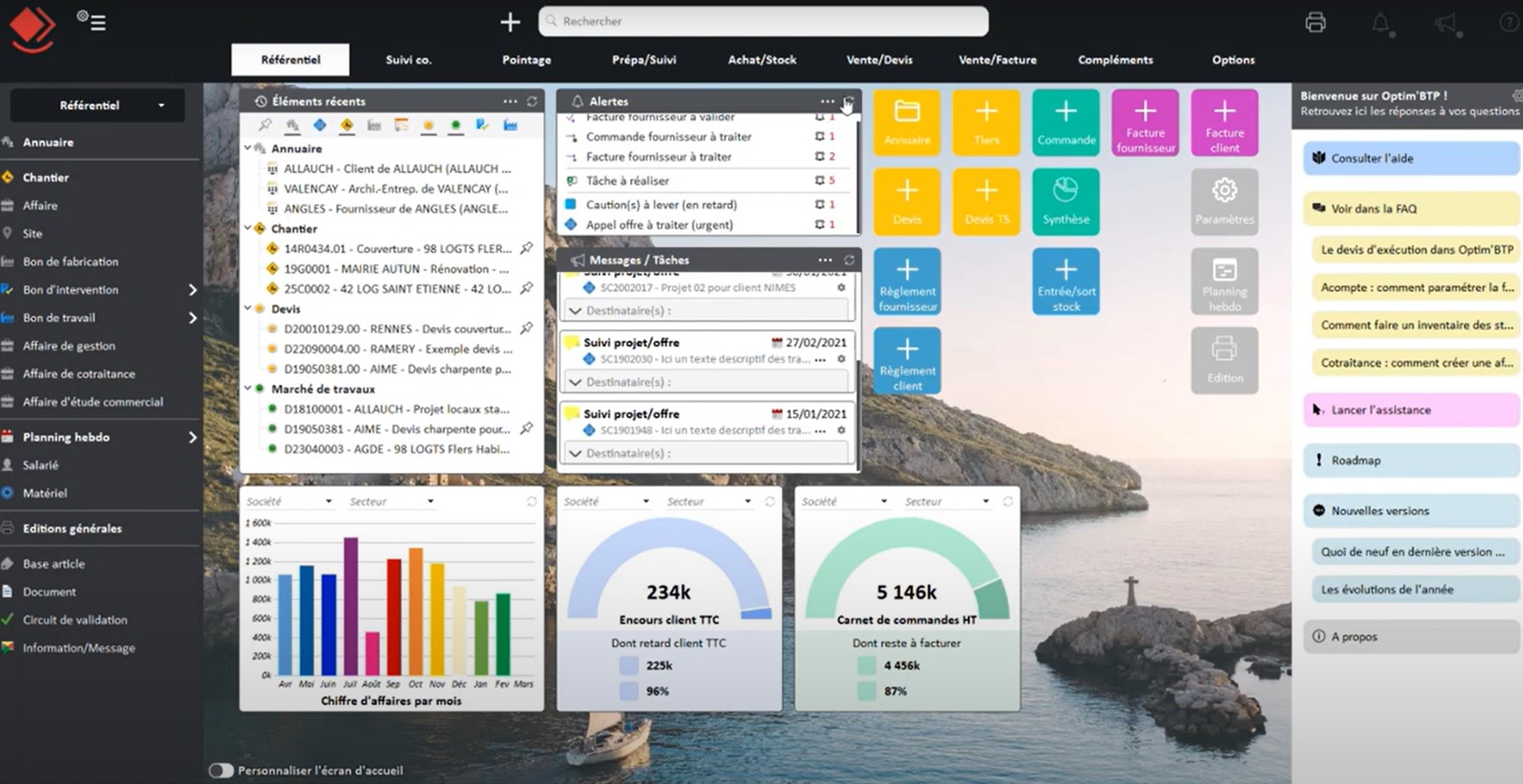Open the green Synthèse tile

click(x=1066, y=201)
